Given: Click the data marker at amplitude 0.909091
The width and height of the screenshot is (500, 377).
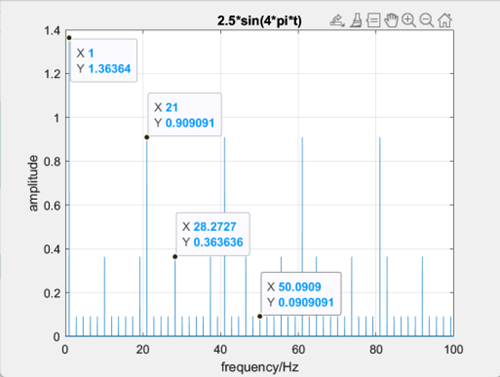Looking at the screenshot, I should pos(147,137).
